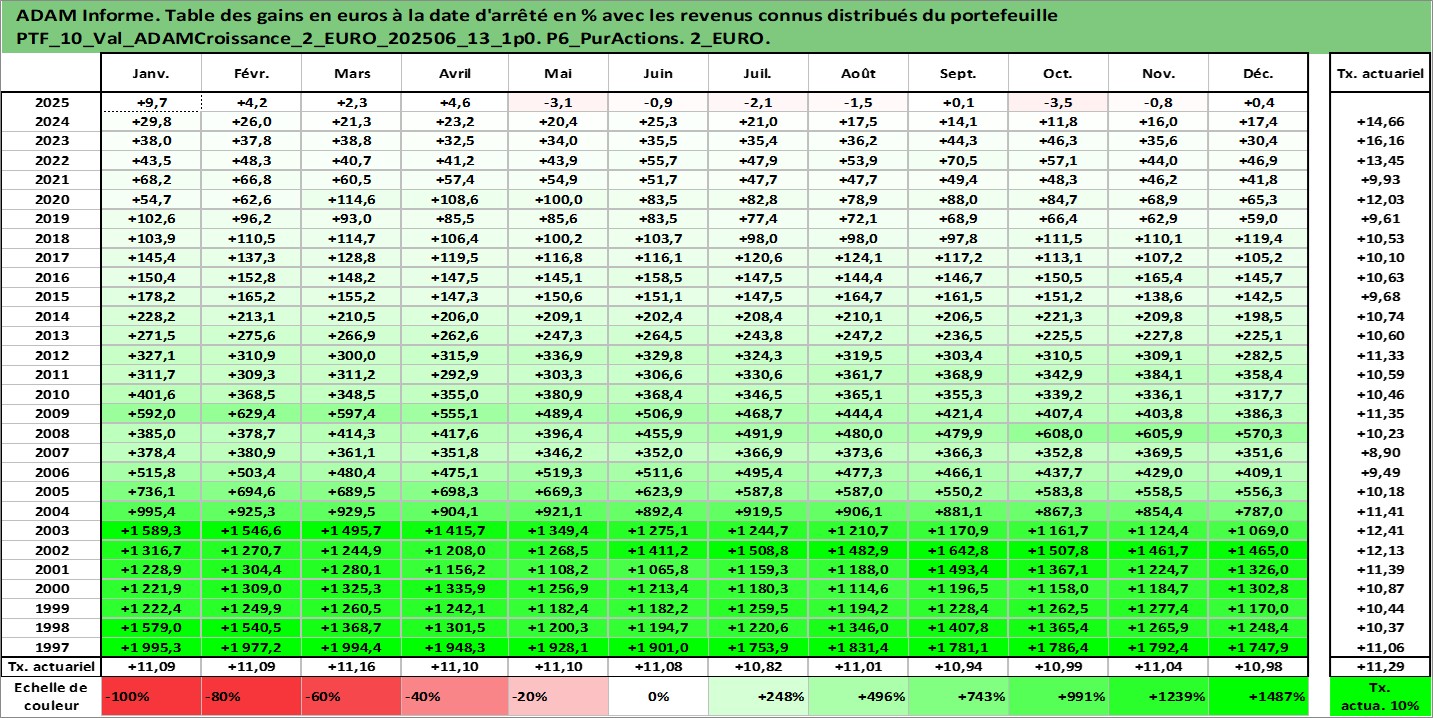Viewport: 1433px width, 718px height.
Task: Click the 'Mai' column header
Action: click(558, 74)
